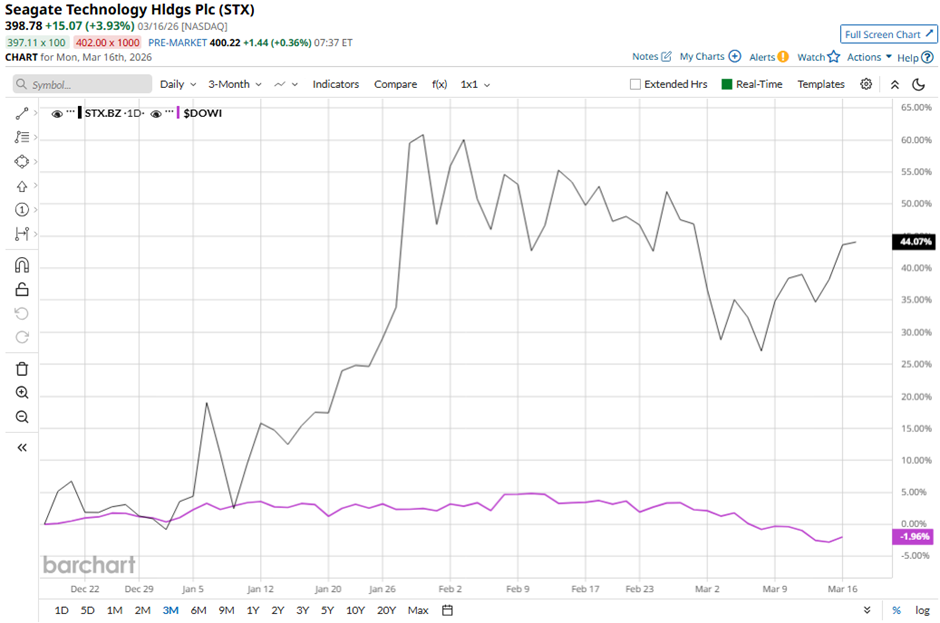Open the Indicators menu
Screen dimensions: 940x623
pos(335,85)
